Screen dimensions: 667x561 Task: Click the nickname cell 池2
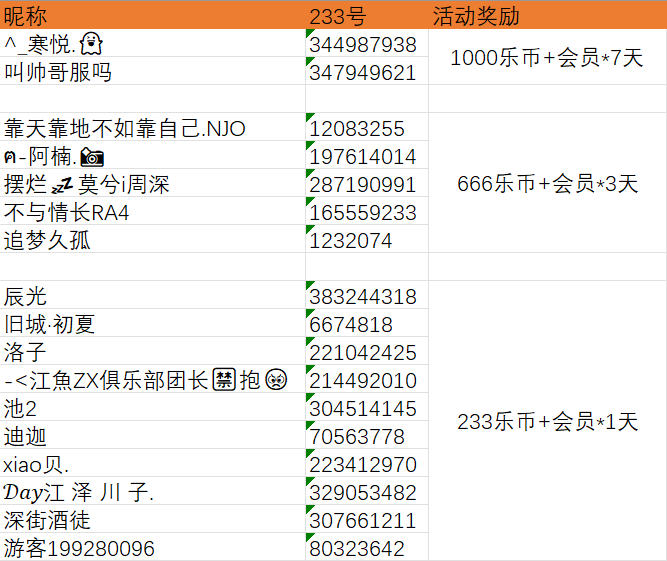point(152,408)
